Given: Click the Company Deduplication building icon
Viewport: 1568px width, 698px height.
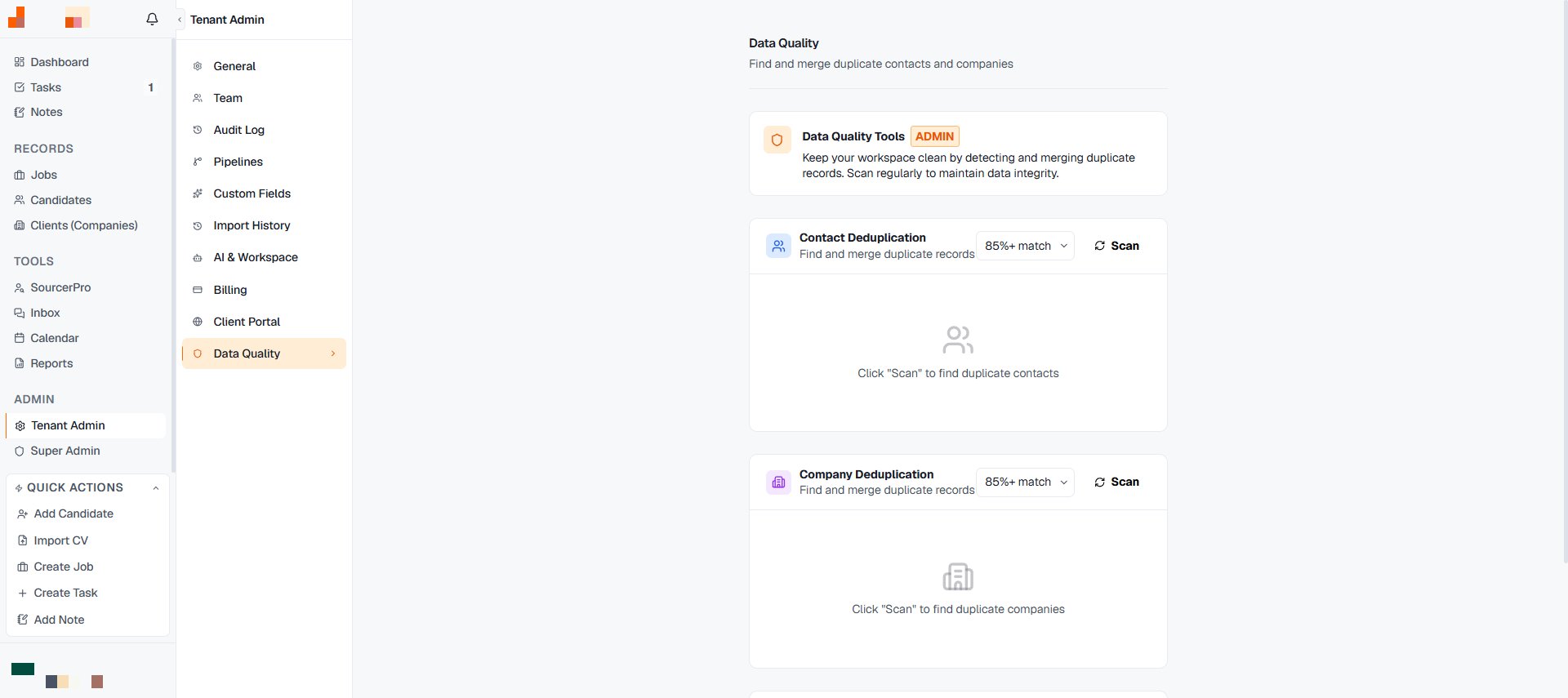Looking at the screenshot, I should [x=778, y=482].
